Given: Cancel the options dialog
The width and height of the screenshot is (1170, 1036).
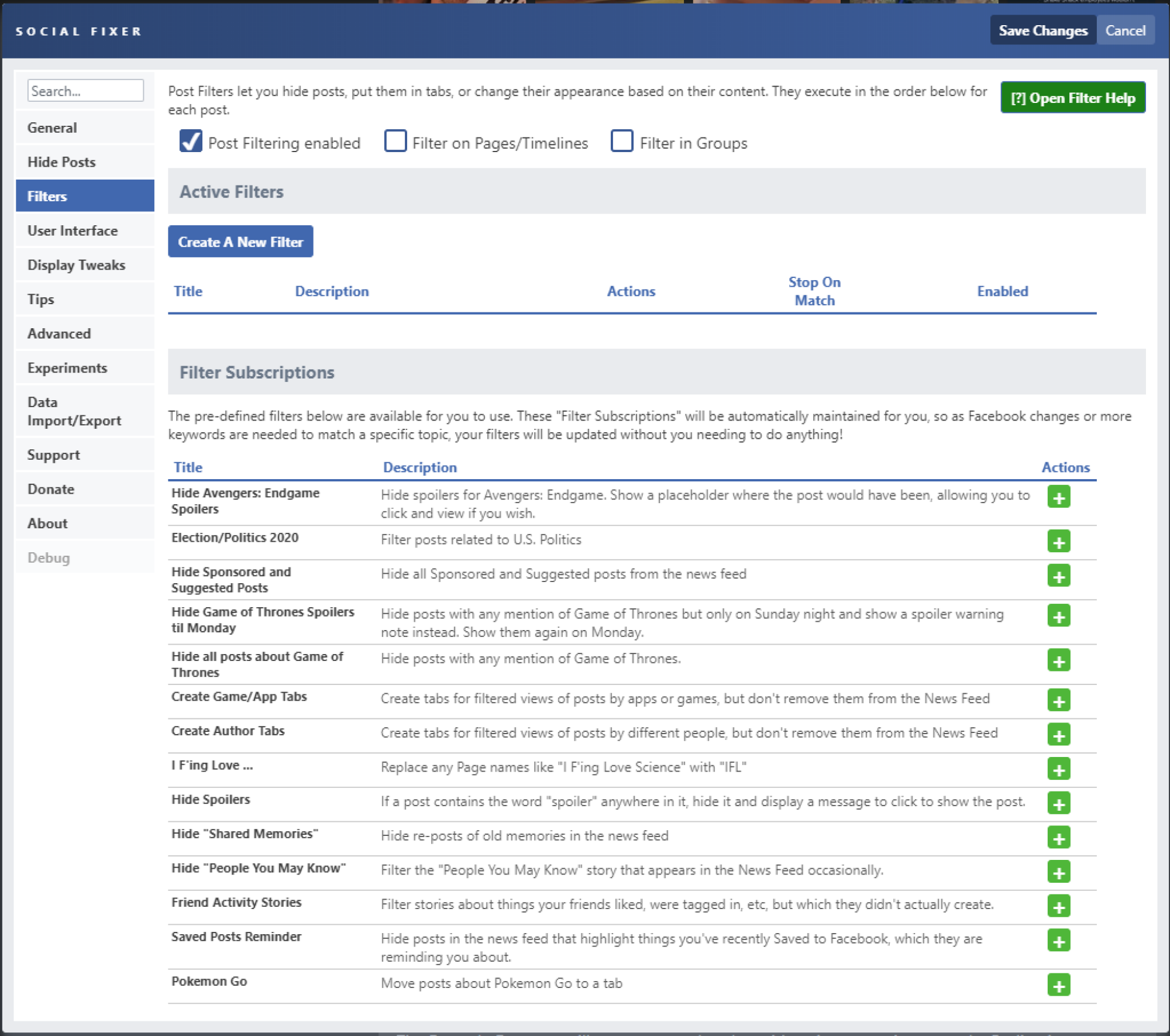Looking at the screenshot, I should tap(1125, 30).
